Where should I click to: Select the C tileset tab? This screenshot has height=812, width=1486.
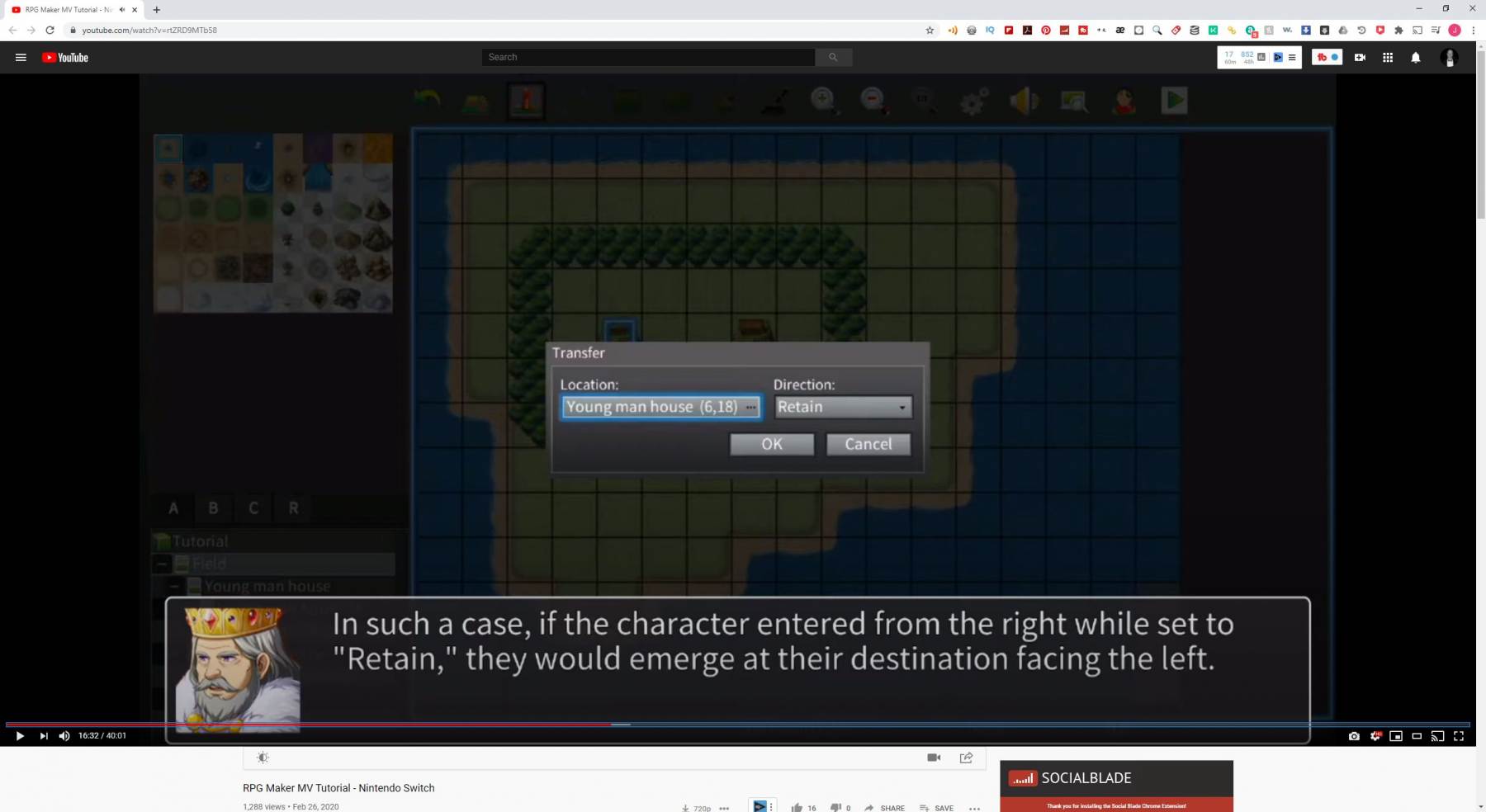(253, 508)
